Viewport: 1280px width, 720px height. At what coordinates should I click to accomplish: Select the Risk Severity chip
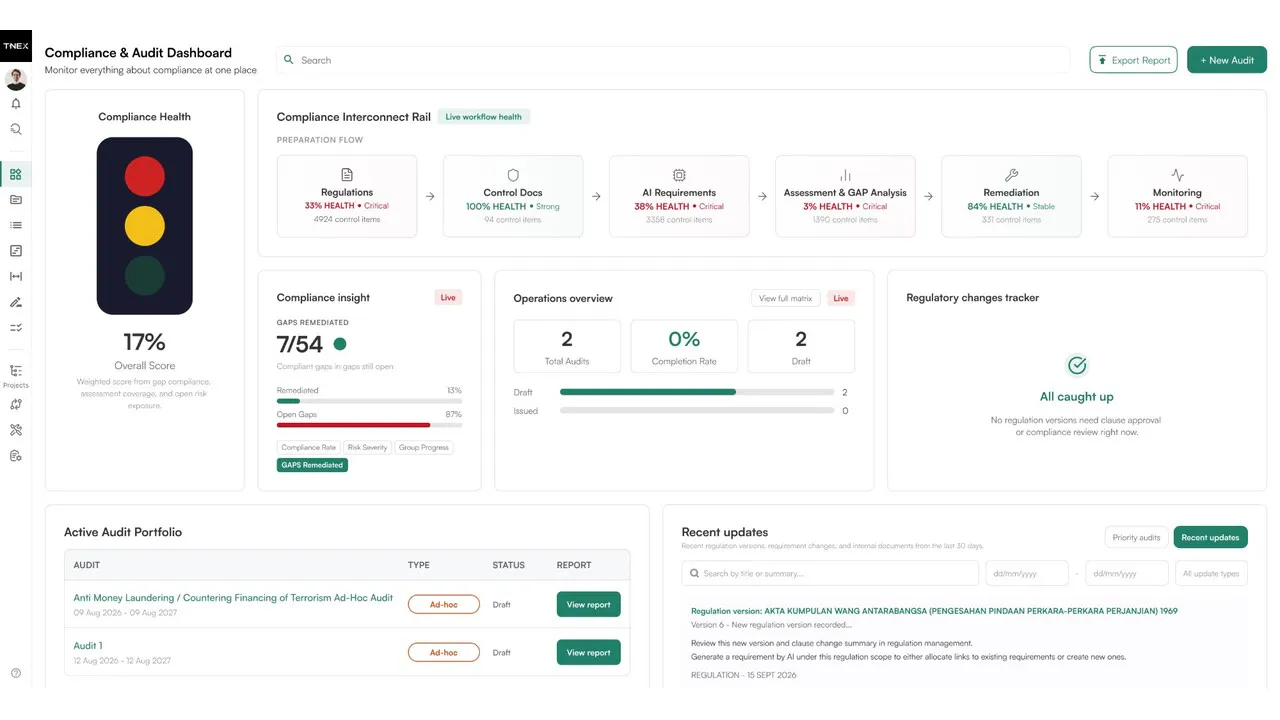tap(368, 448)
